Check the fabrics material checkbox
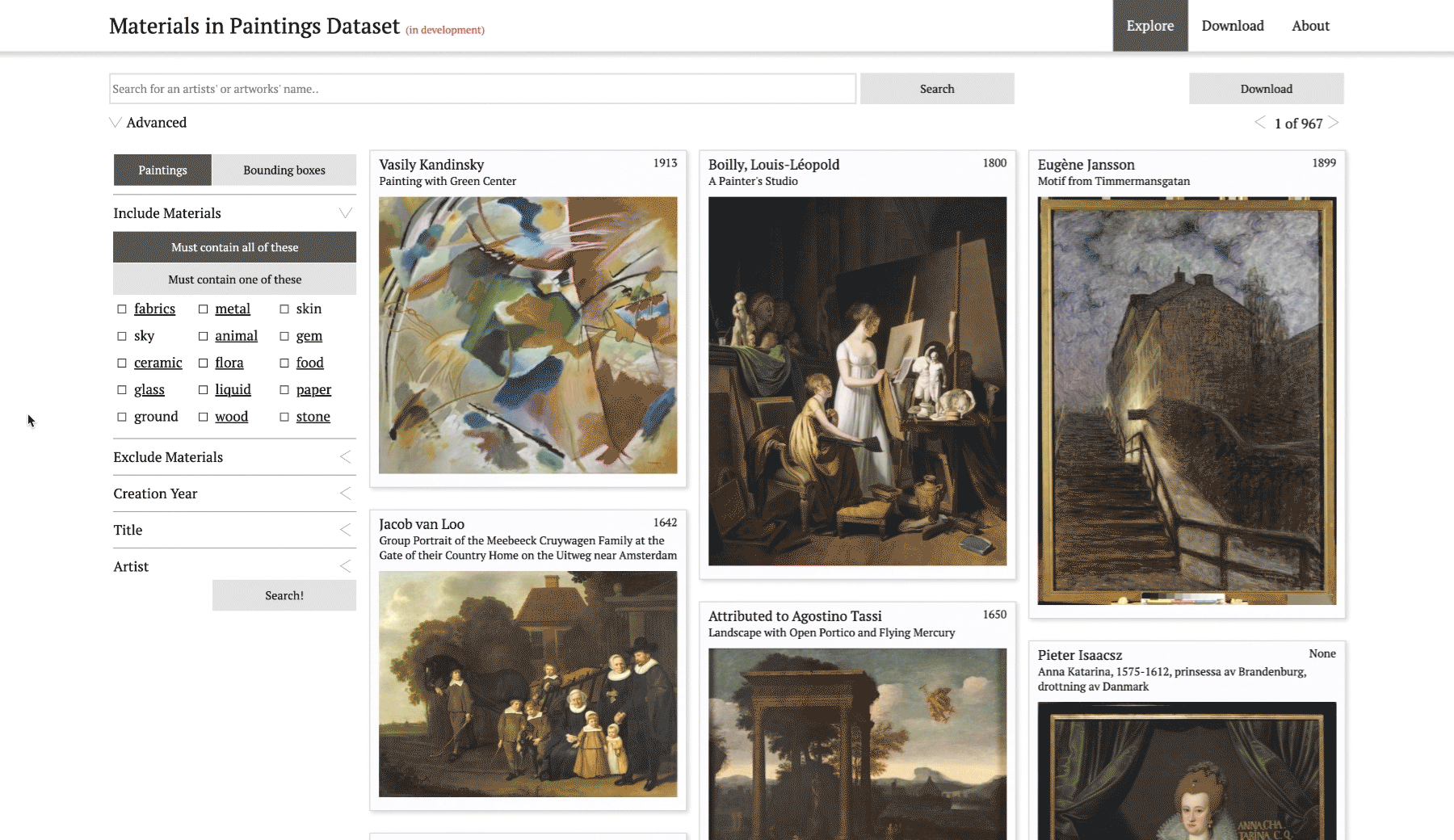 122,309
